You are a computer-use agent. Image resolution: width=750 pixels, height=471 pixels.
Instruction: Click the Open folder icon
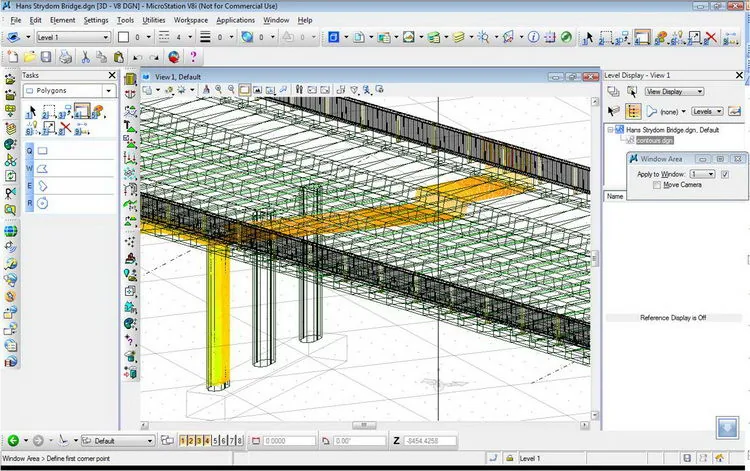[x=30, y=57]
